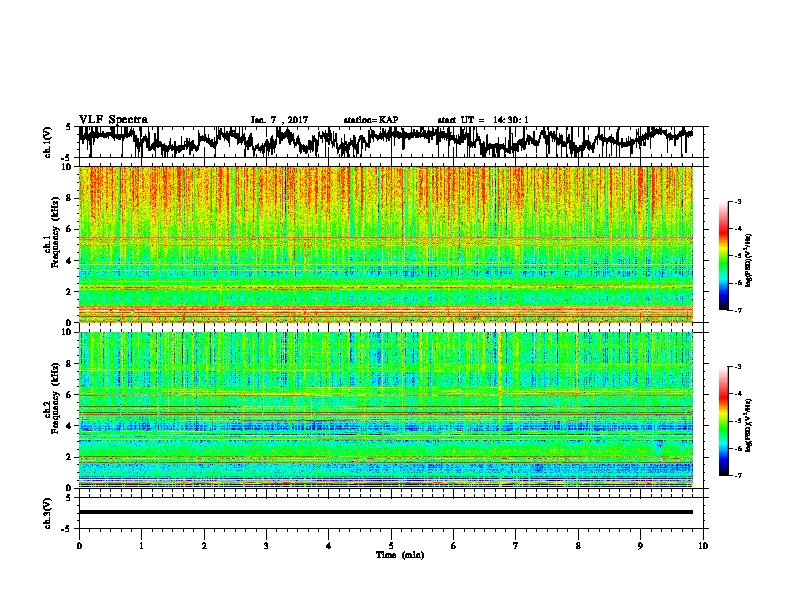The height and width of the screenshot is (612, 792).
Task: Select the "start UT = 14:30: 1" text
Action: click(483, 120)
